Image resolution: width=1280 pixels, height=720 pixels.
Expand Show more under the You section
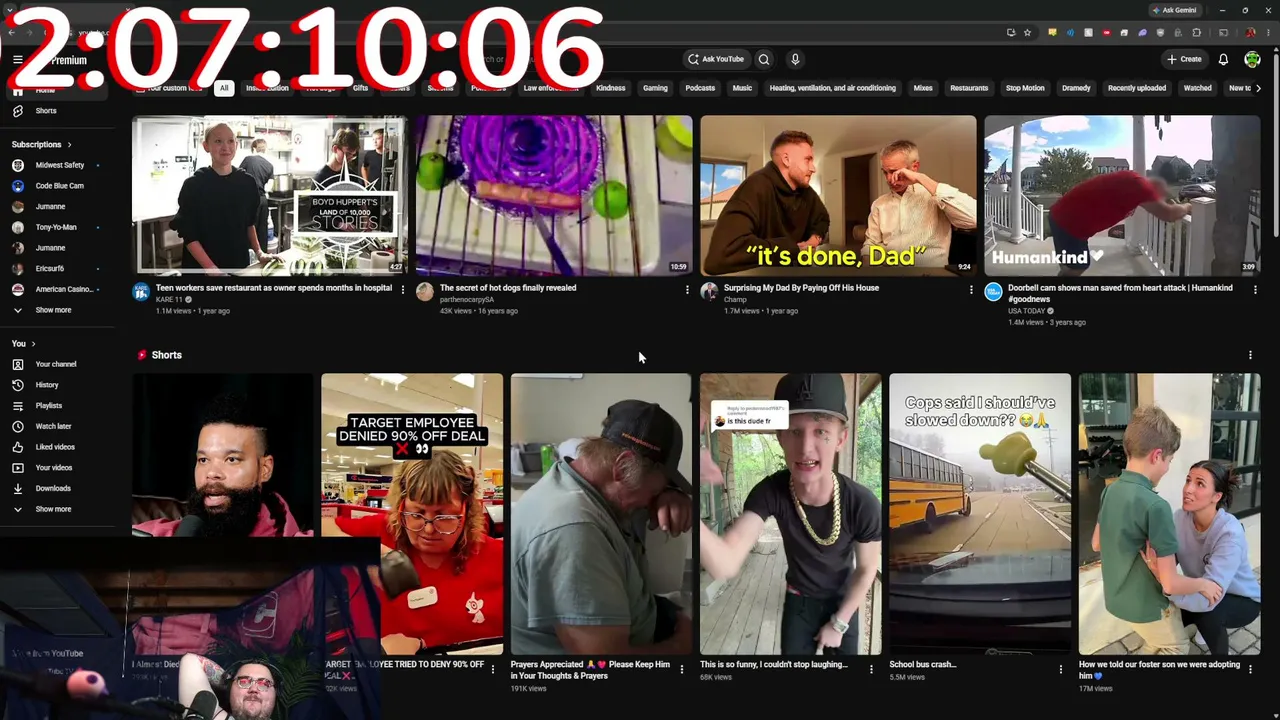(x=57, y=509)
